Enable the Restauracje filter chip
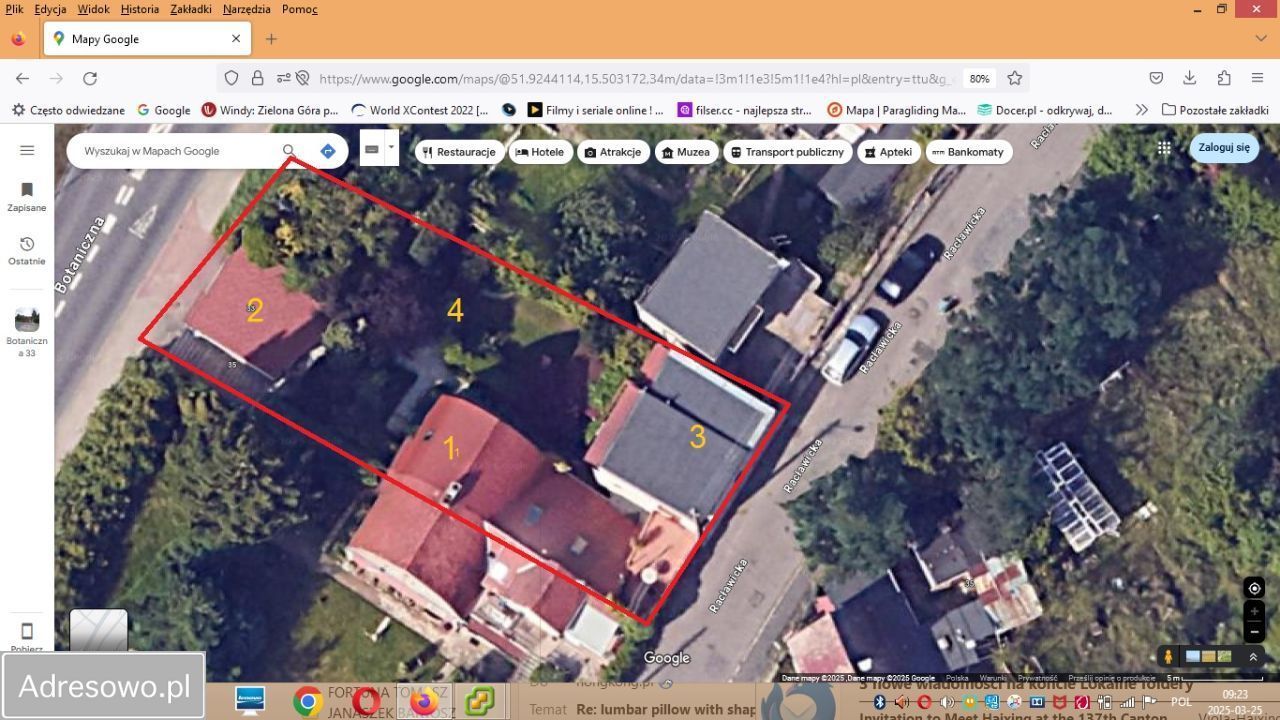 pyautogui.click(x=459, y=152)
